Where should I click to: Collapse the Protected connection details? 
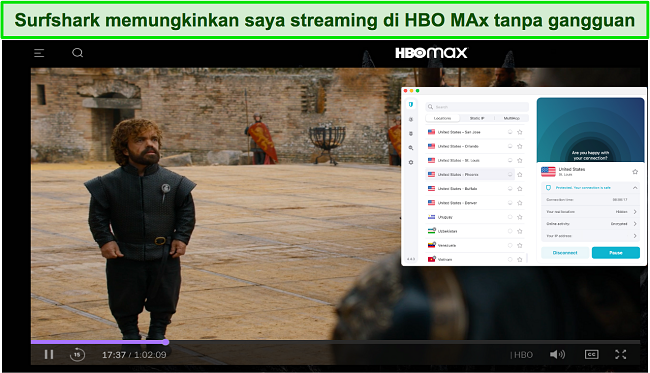coord(635,188)
